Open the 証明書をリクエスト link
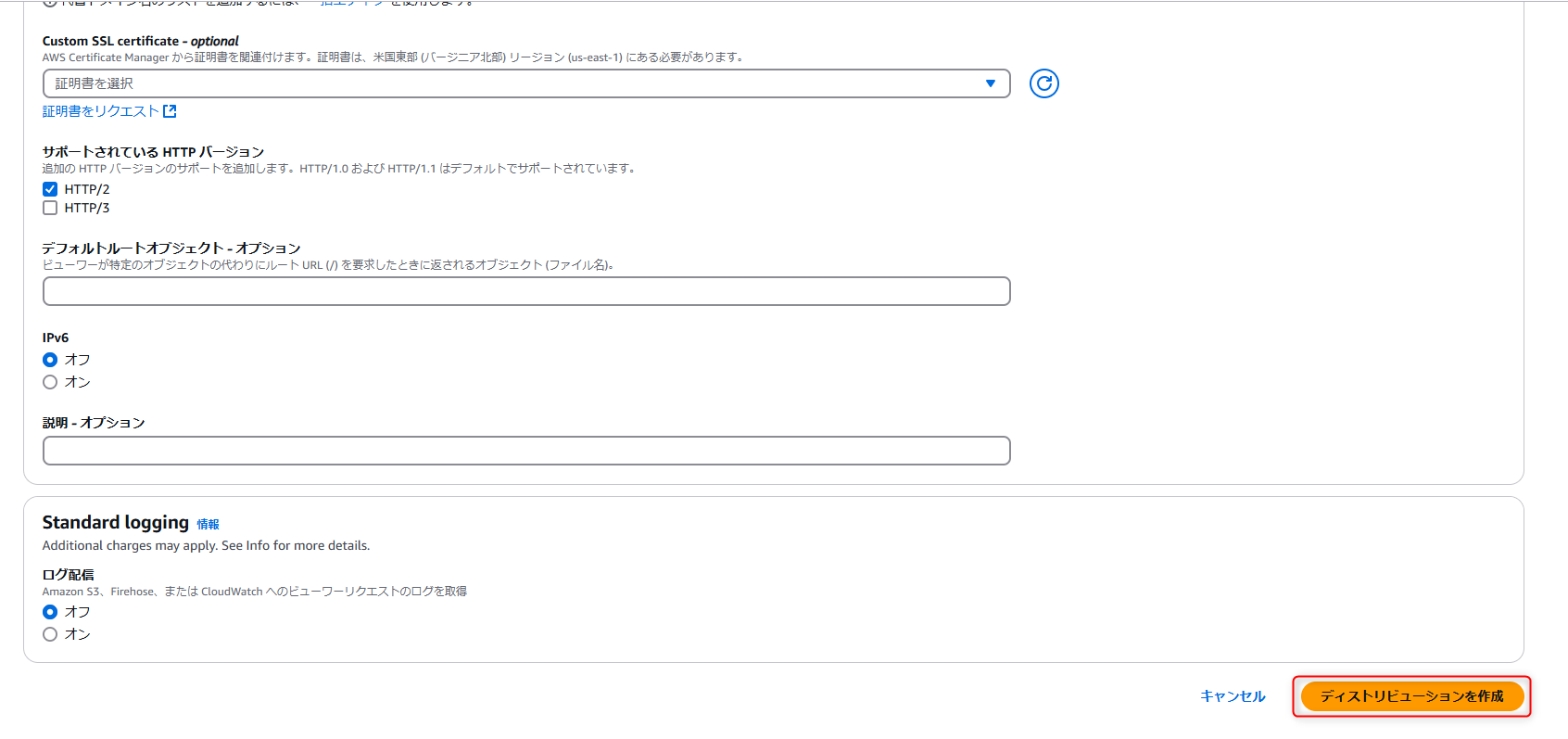Screen dimensions: 1568x739 (101, 111)
